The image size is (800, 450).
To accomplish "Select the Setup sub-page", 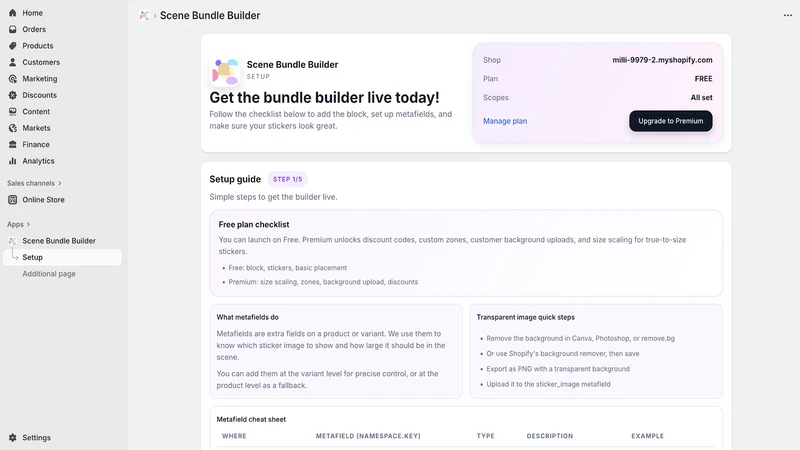I will click(x=62, y=257).
